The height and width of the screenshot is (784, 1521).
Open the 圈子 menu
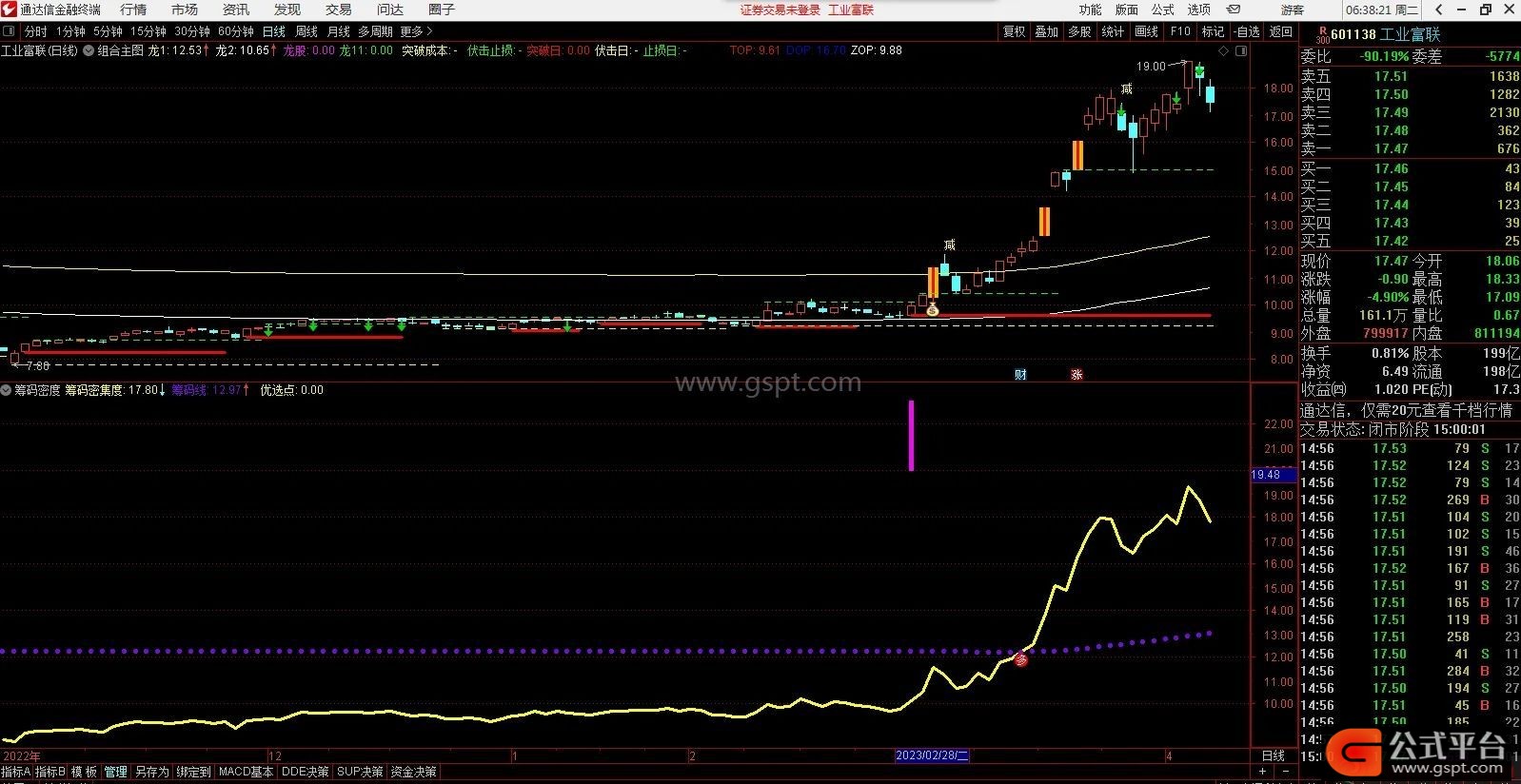tap(442, 10)
